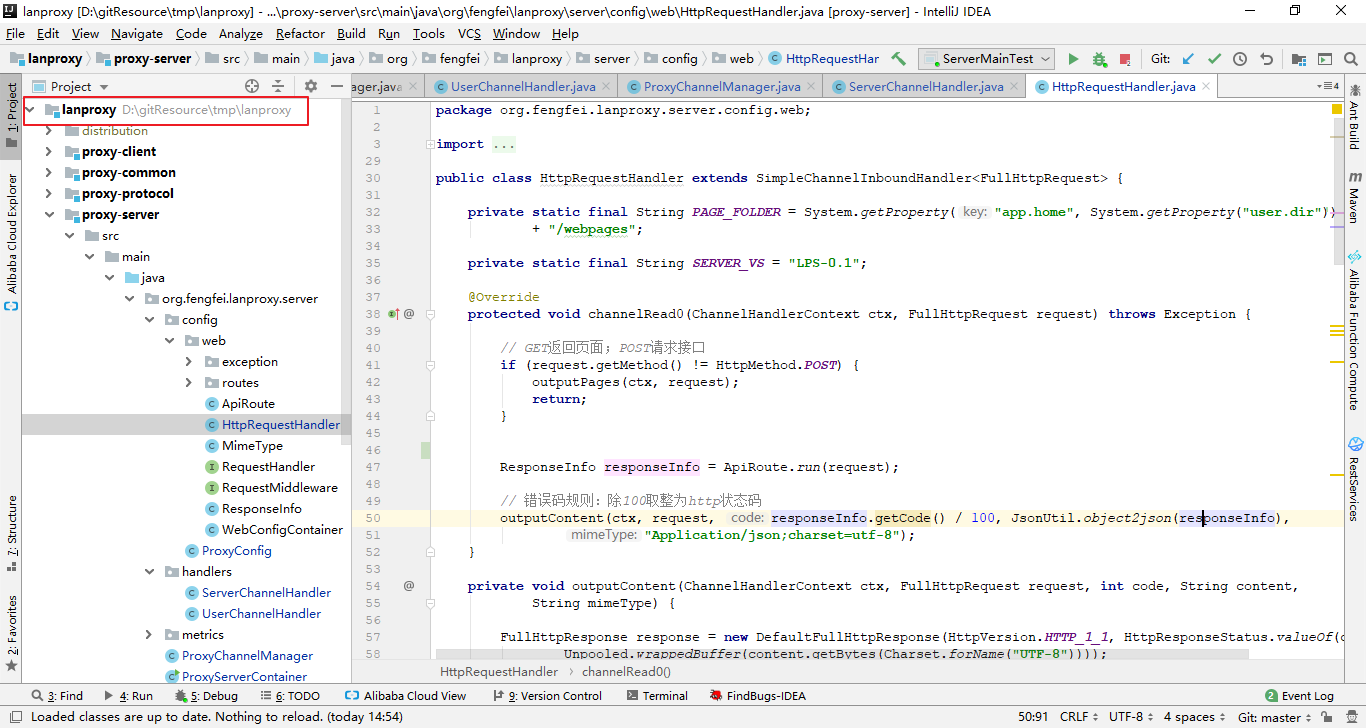Stop the running process with red square
1366x728 pixels.
point(1124,60)
